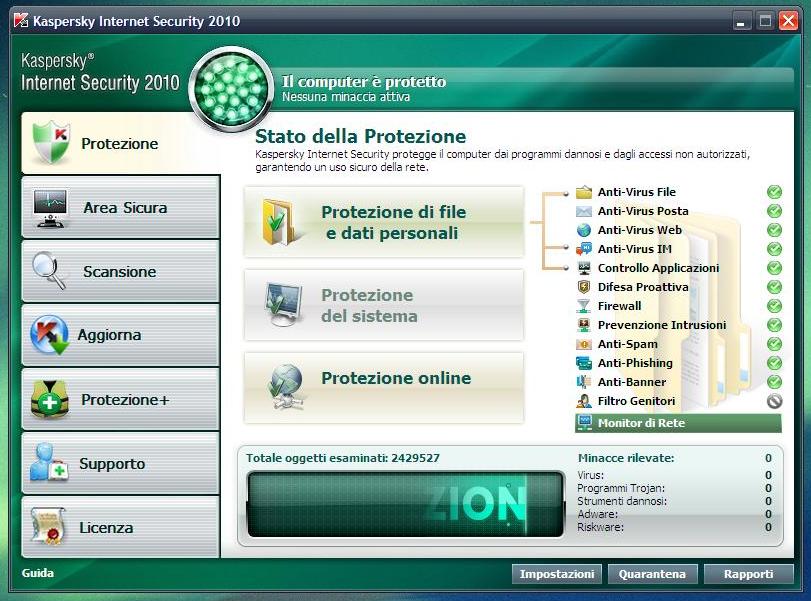Toggle Anti-Virus Web green status check
Viewport: 811px width, 601px height.
(774, 230)
